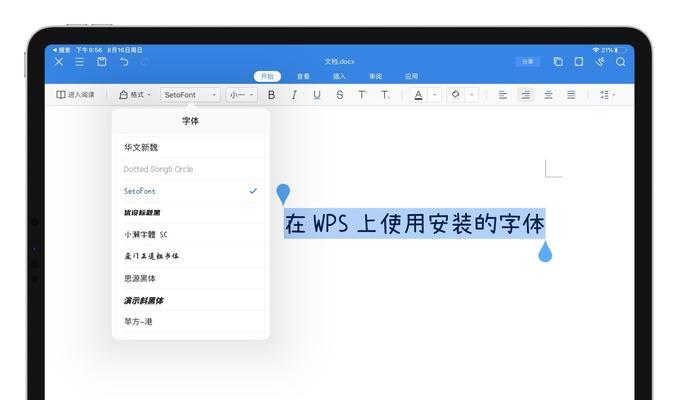Open the 小一 font size dropdown
The image size is (678, 400).
point(241,95)
